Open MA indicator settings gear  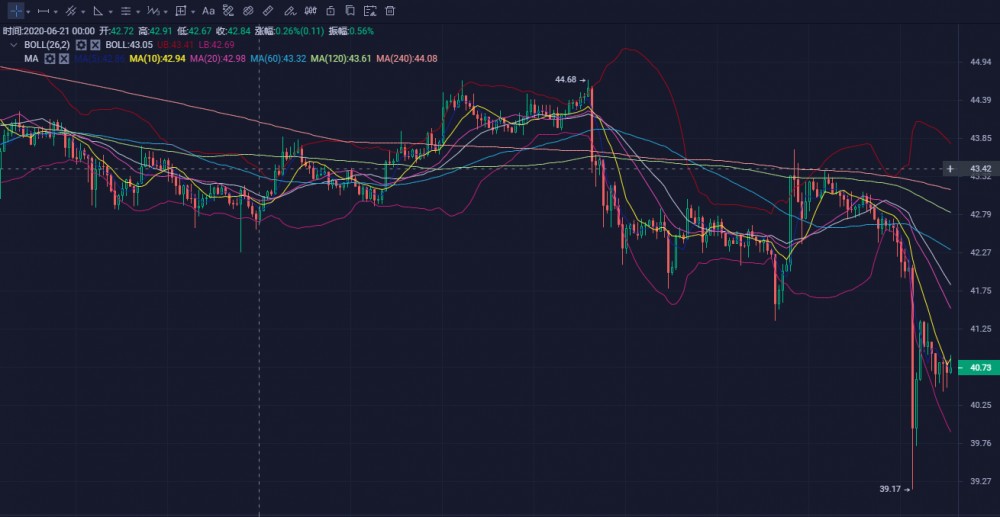pos(49,59)
